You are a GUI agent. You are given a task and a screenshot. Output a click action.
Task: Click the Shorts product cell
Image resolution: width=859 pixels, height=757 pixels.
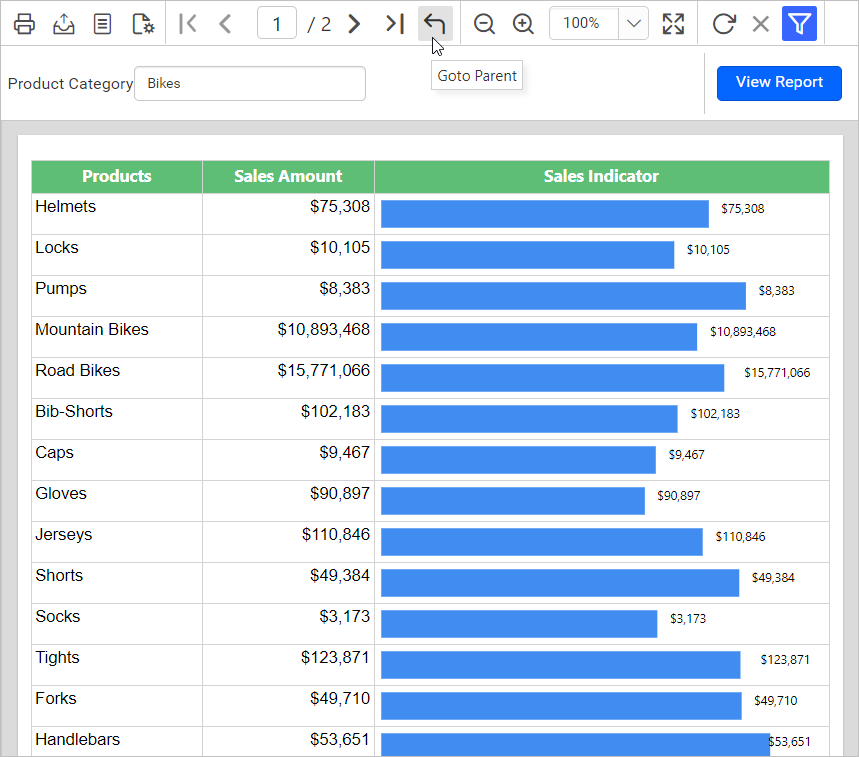click(x=117, y=583)
